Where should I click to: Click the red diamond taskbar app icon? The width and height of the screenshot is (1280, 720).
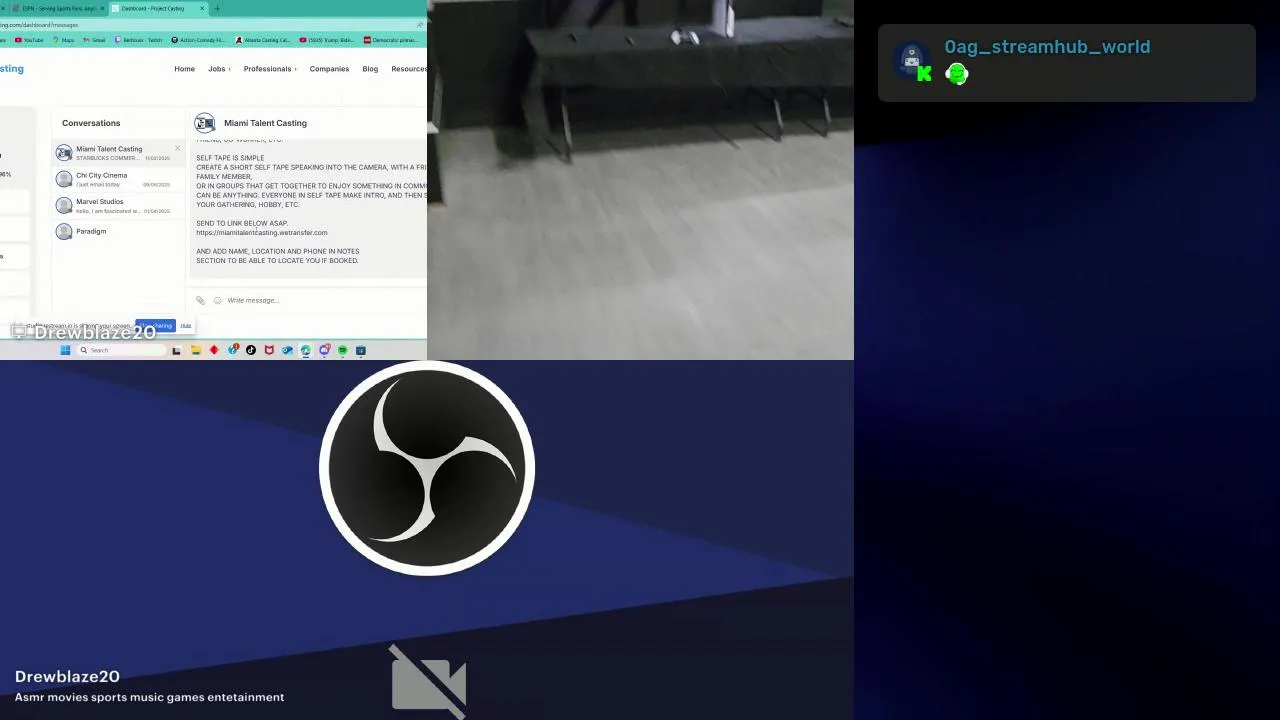pyautogui.click(x=214, y=350)
